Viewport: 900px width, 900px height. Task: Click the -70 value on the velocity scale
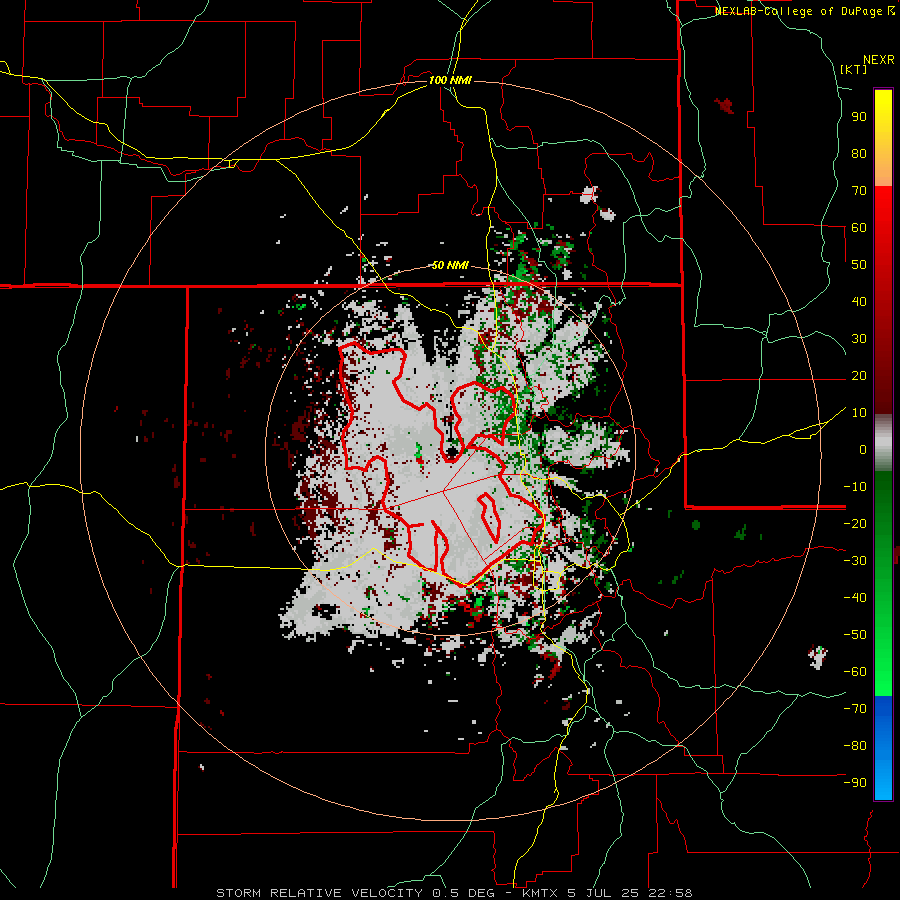855,709
